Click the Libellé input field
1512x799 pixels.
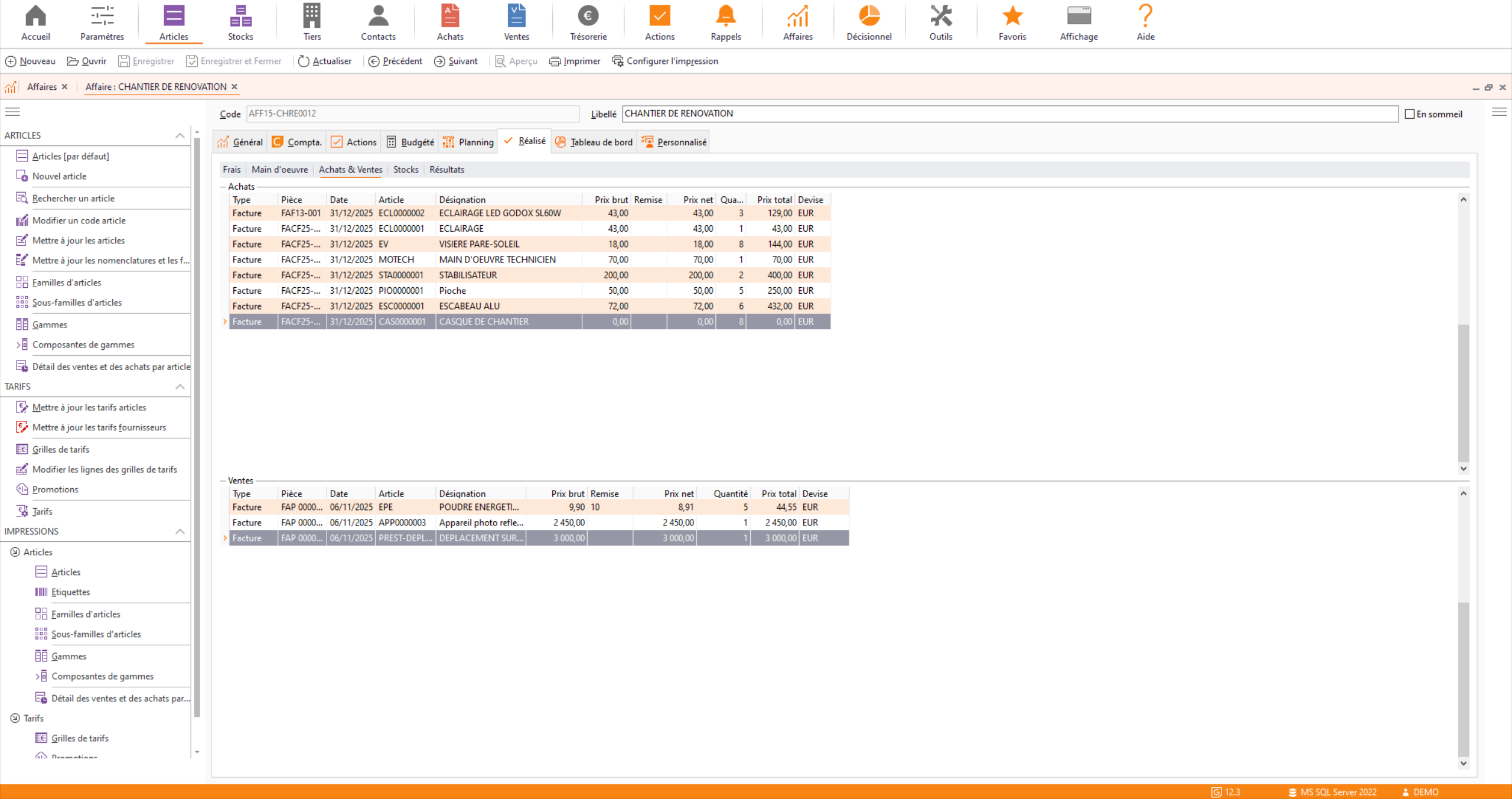(x=1009, y=114)
